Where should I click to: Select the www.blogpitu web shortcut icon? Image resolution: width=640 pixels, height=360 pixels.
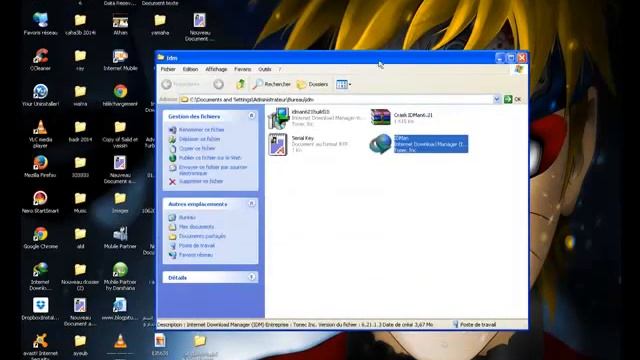pos(120,309)
